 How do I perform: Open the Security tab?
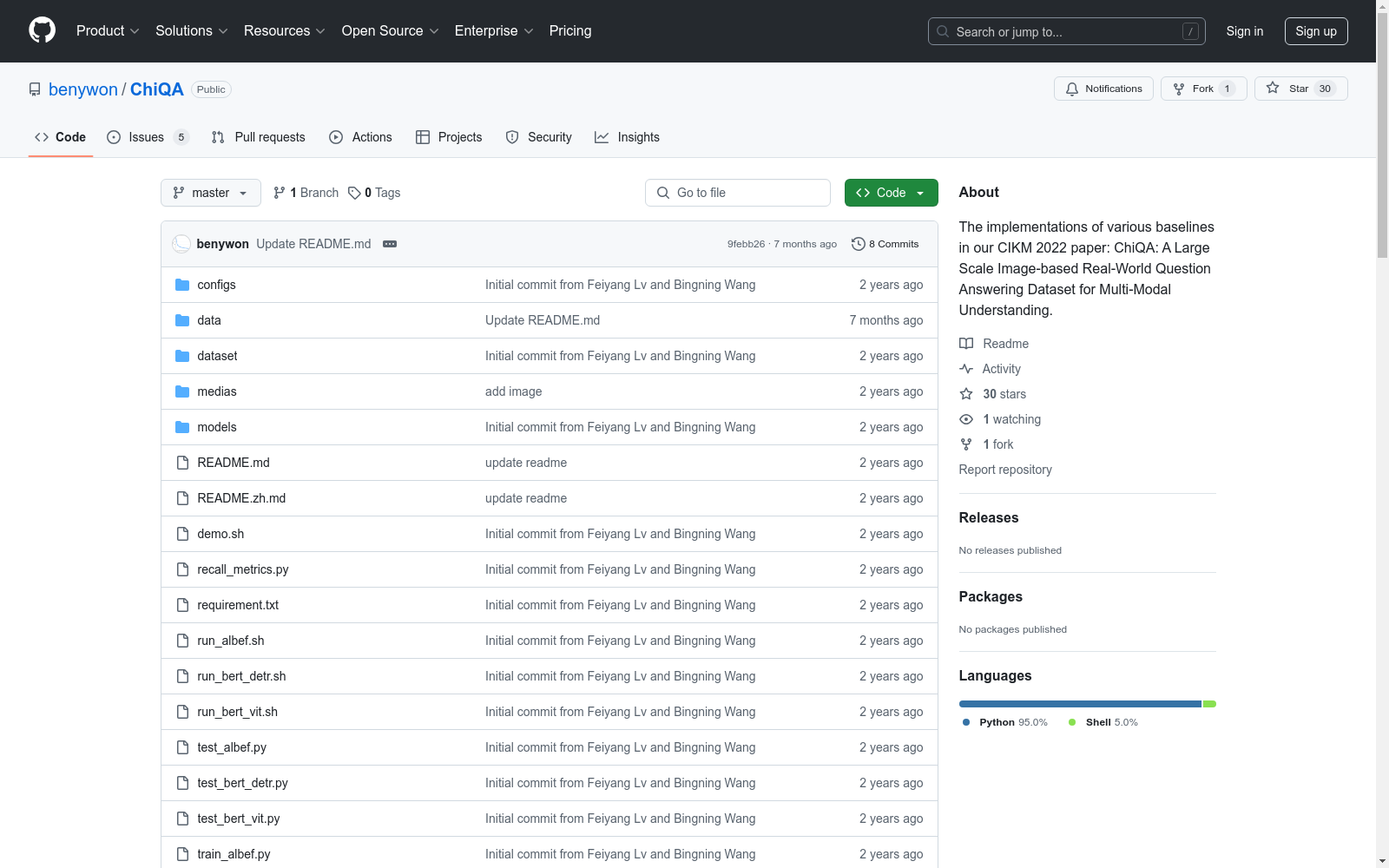[539, 137]
